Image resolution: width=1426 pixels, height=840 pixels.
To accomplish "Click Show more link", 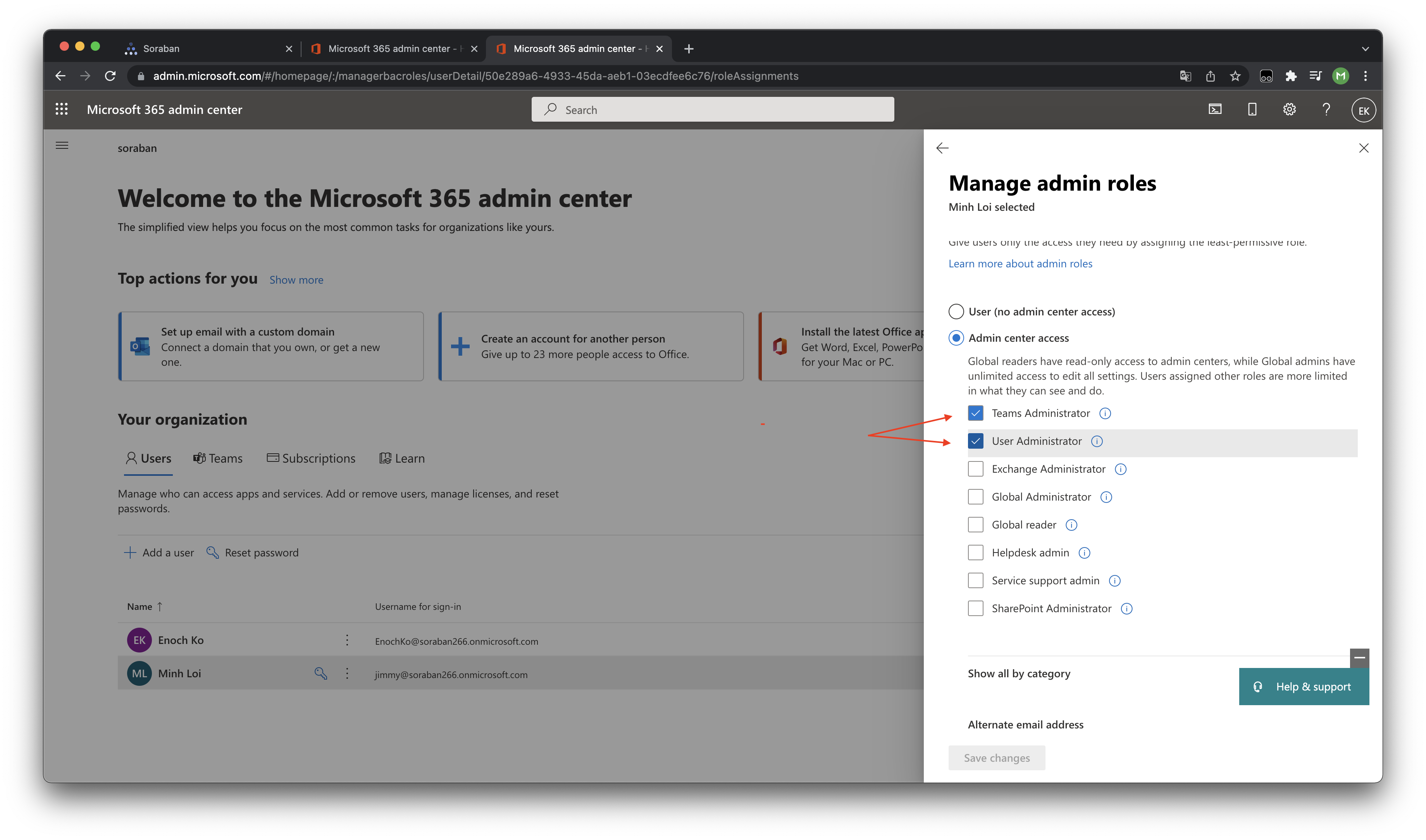I will click(x=296, y=280).
